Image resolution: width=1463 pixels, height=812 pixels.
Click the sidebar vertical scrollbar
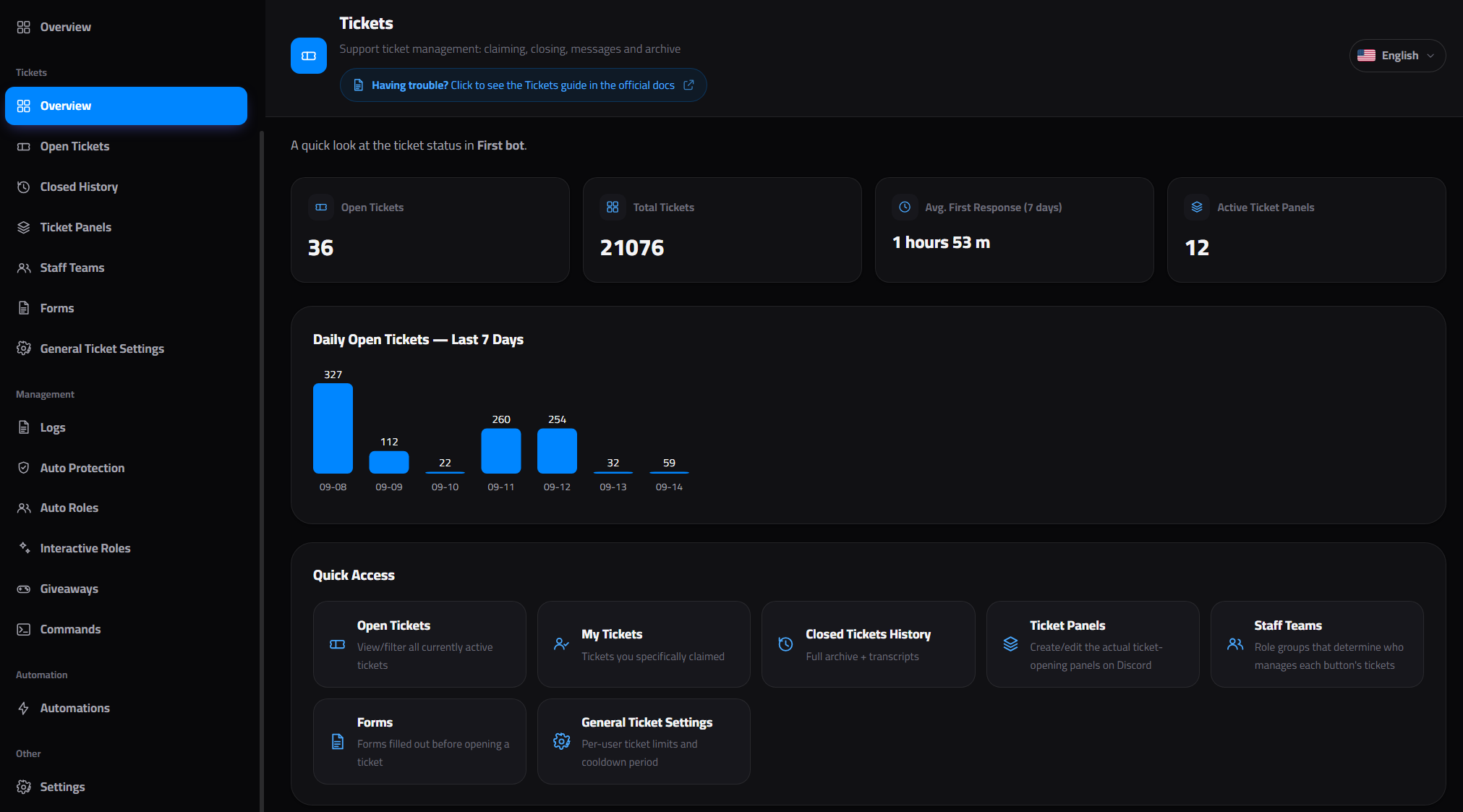pos(261,470)
